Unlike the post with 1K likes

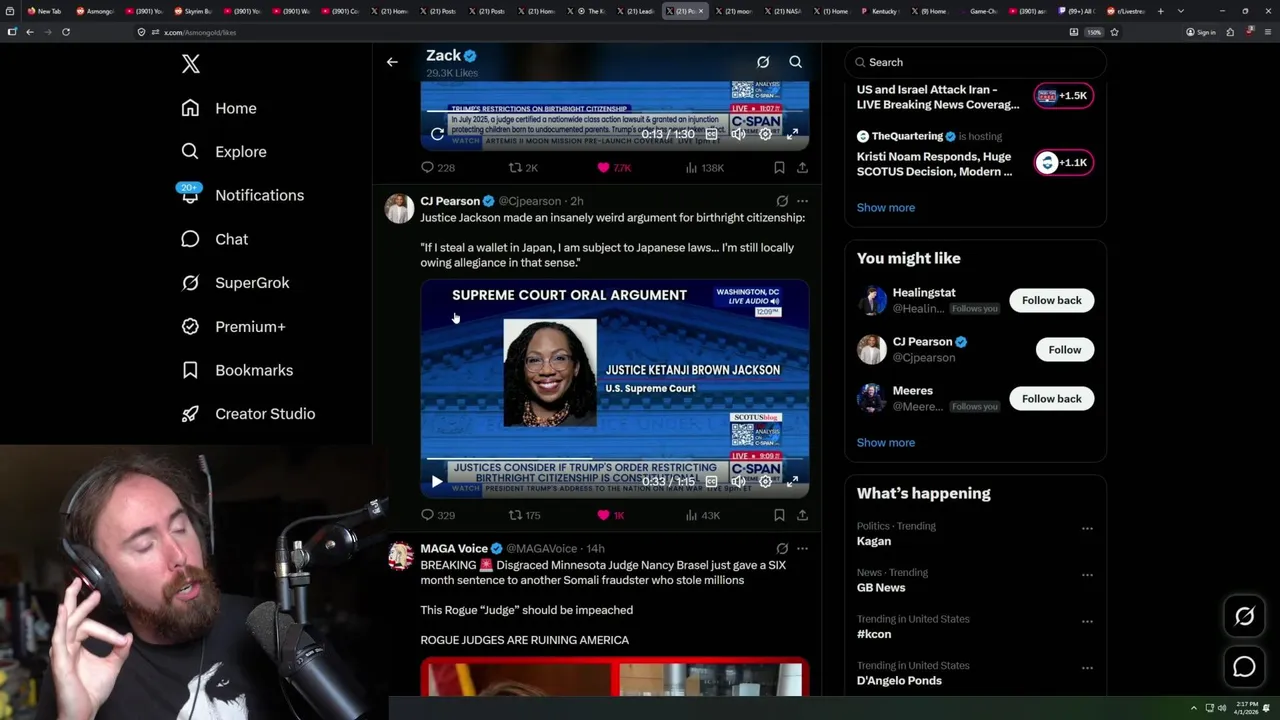click(x=610, y=515)
